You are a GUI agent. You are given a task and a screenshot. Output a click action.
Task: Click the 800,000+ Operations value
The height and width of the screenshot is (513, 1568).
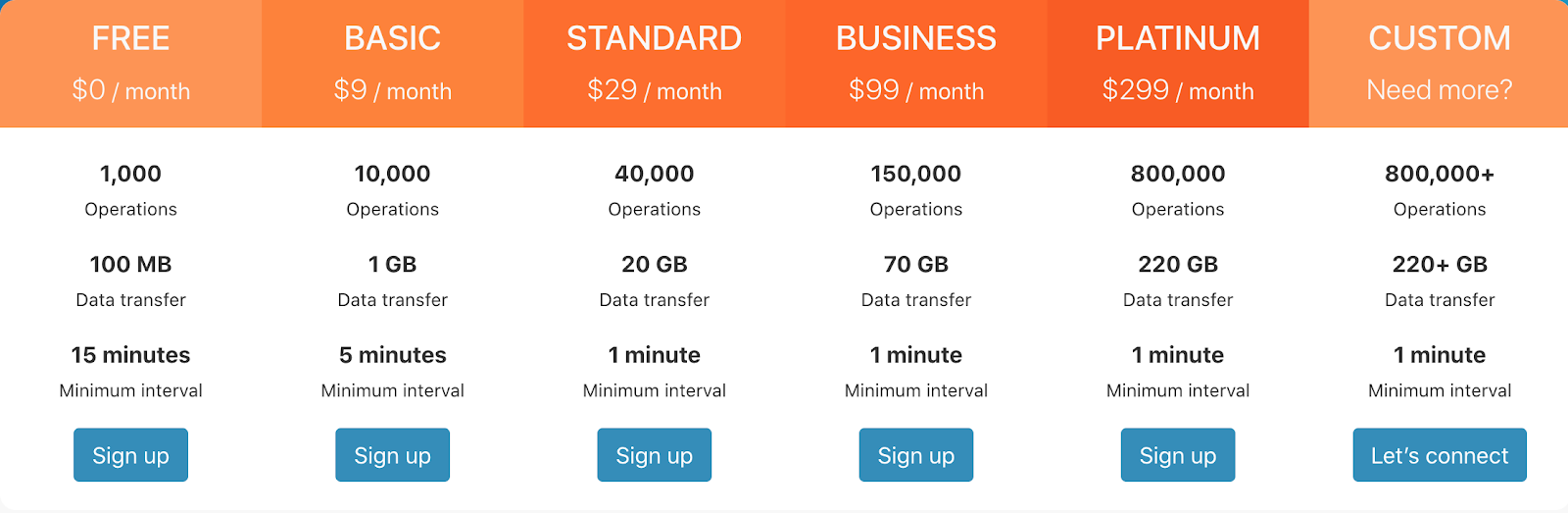(1439, 174)
